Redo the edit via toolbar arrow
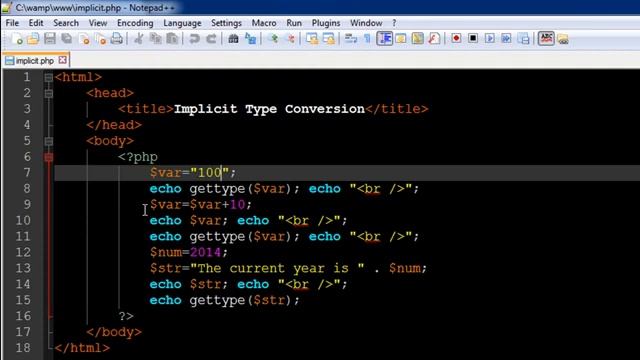This screenshot has width=640, height=360. [x=211, y=39]
